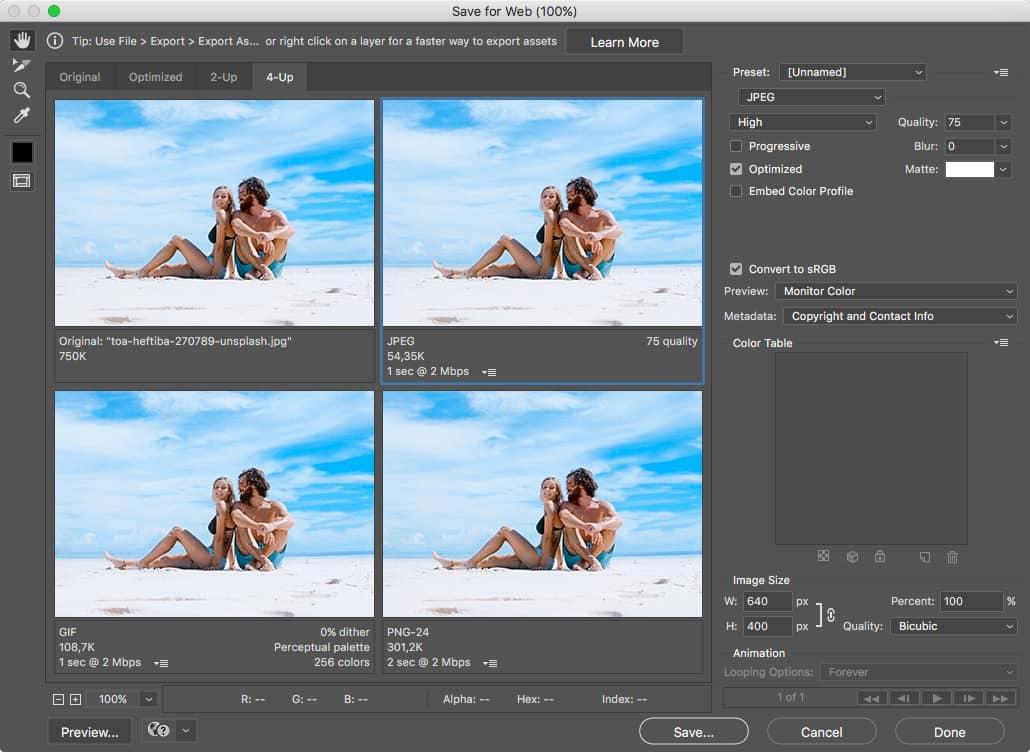Select the Eyedropper tool
1030x752 pixels.
tap(22, 116)
